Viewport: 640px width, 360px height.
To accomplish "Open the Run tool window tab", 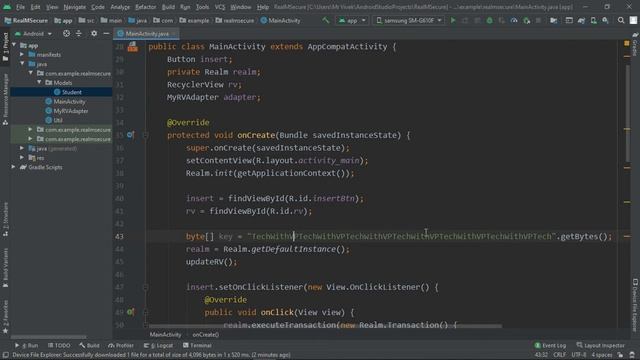I will (27, 345).
